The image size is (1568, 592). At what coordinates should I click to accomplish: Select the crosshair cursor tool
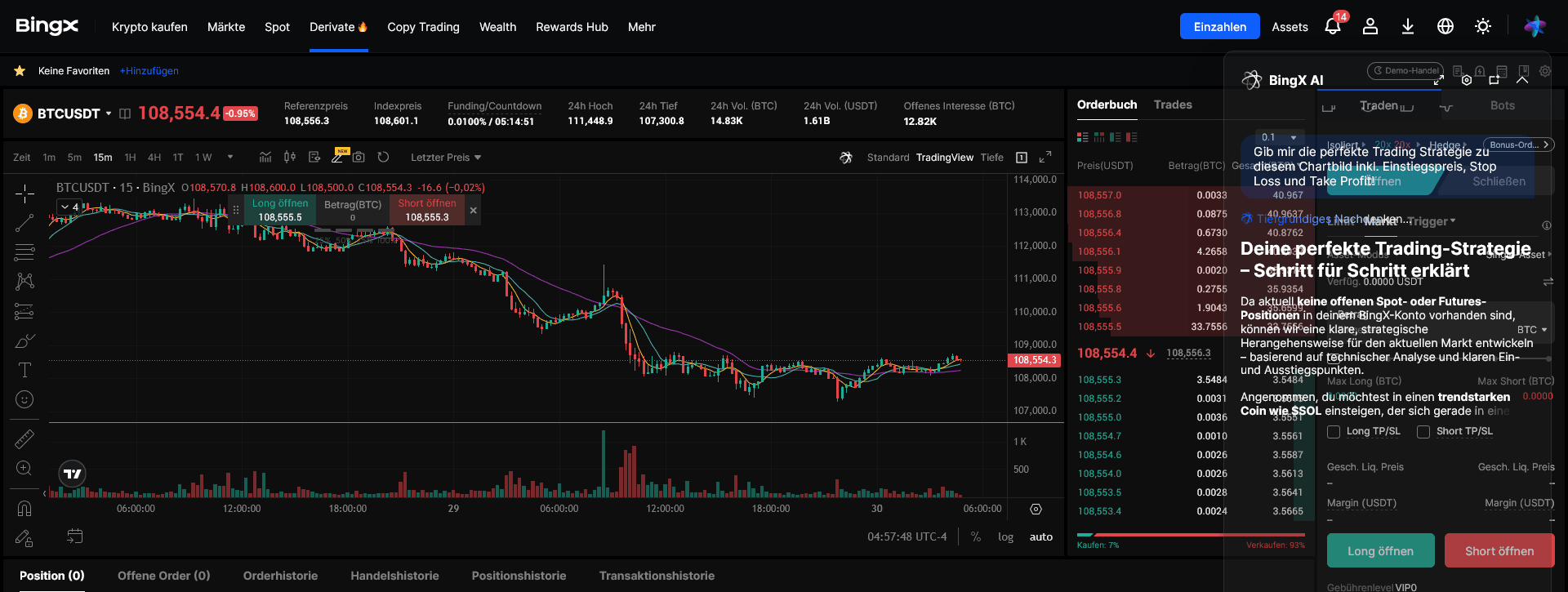[24, 194]
